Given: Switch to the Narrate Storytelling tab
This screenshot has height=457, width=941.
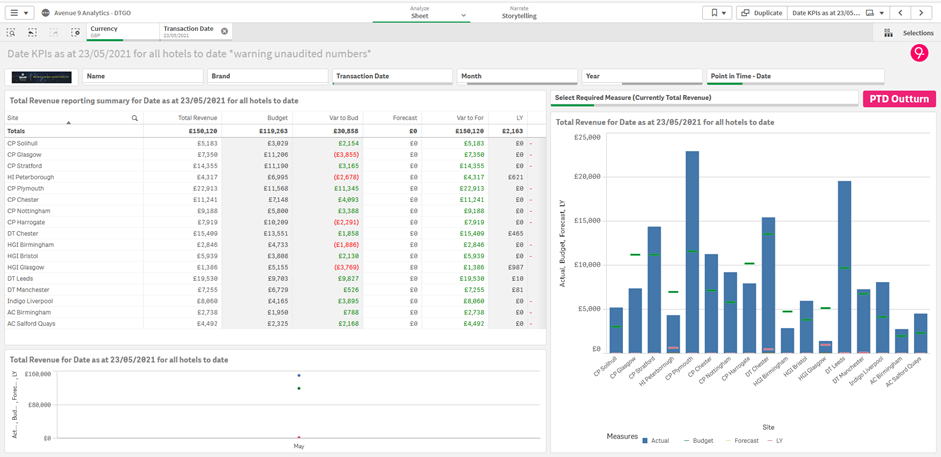Looking at the screenshot, I should (x=518, y=12).
